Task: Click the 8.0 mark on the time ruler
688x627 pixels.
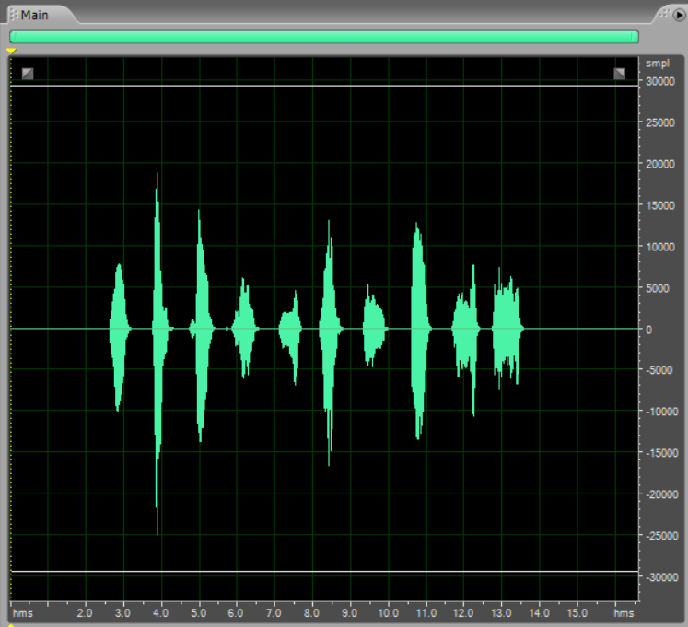Action: 311,612
